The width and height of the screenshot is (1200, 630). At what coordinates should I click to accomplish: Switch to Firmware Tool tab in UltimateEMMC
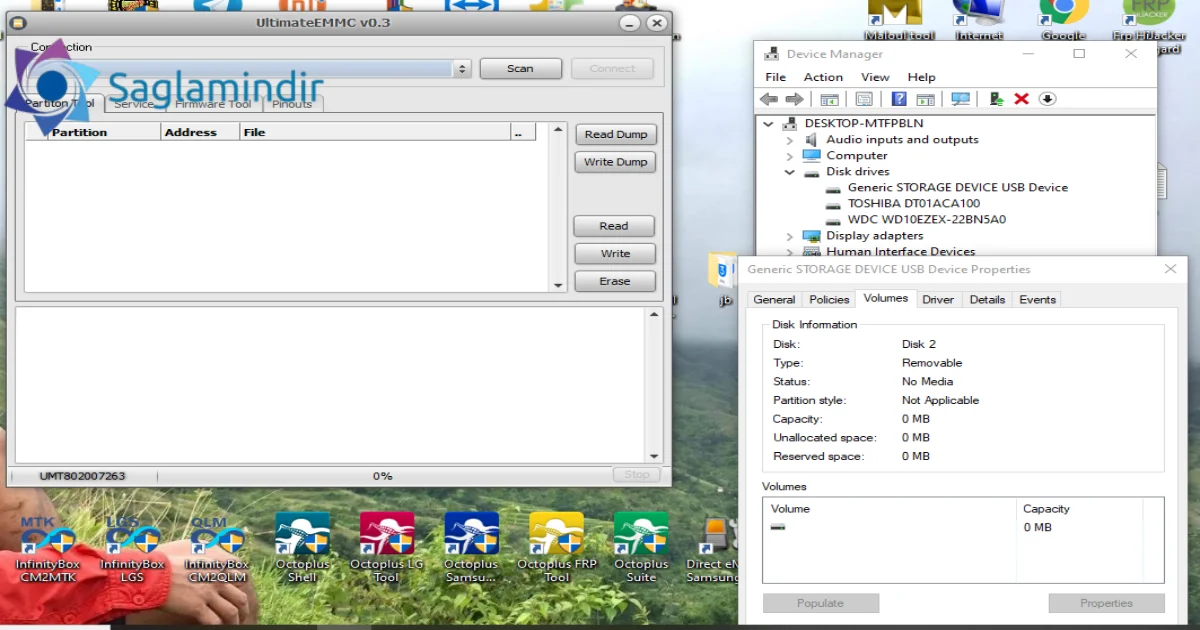(213, 104)
